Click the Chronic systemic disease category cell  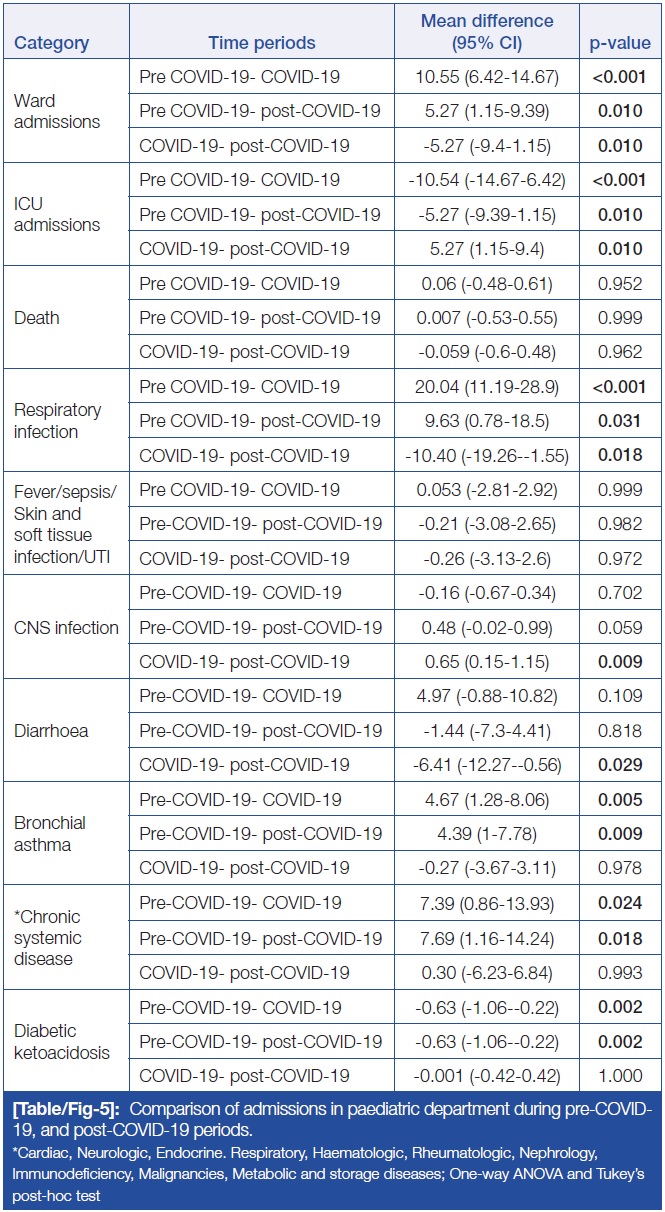click(48, 938)
